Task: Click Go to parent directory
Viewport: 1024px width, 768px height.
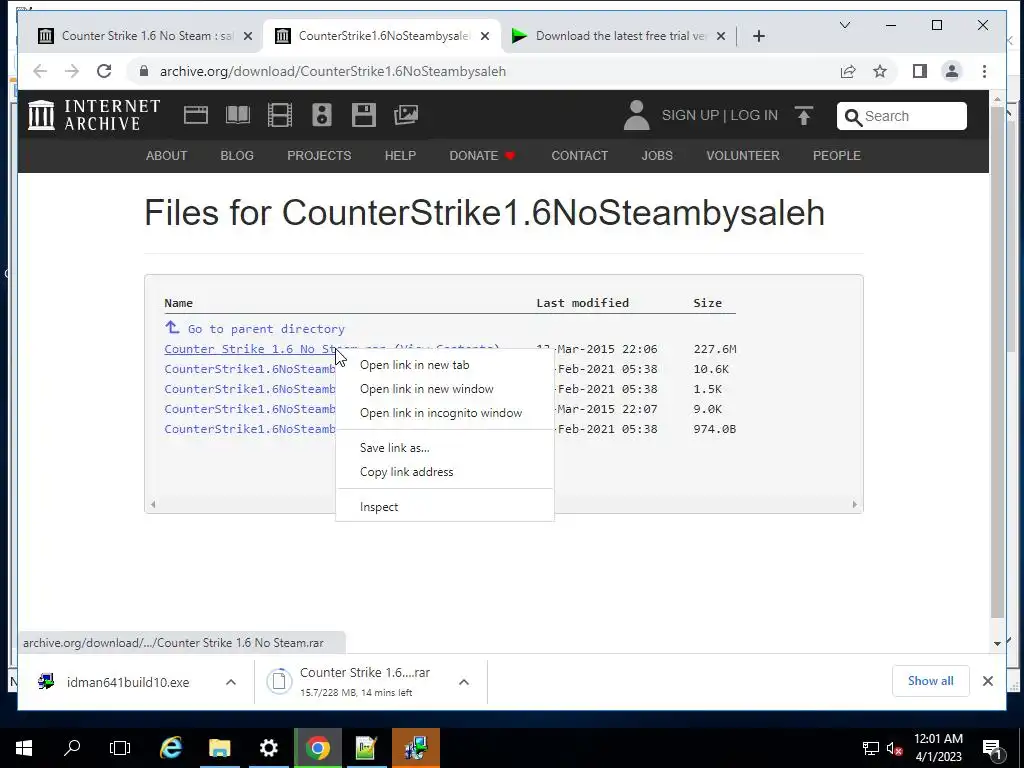Action: click(x=255, y=328)
